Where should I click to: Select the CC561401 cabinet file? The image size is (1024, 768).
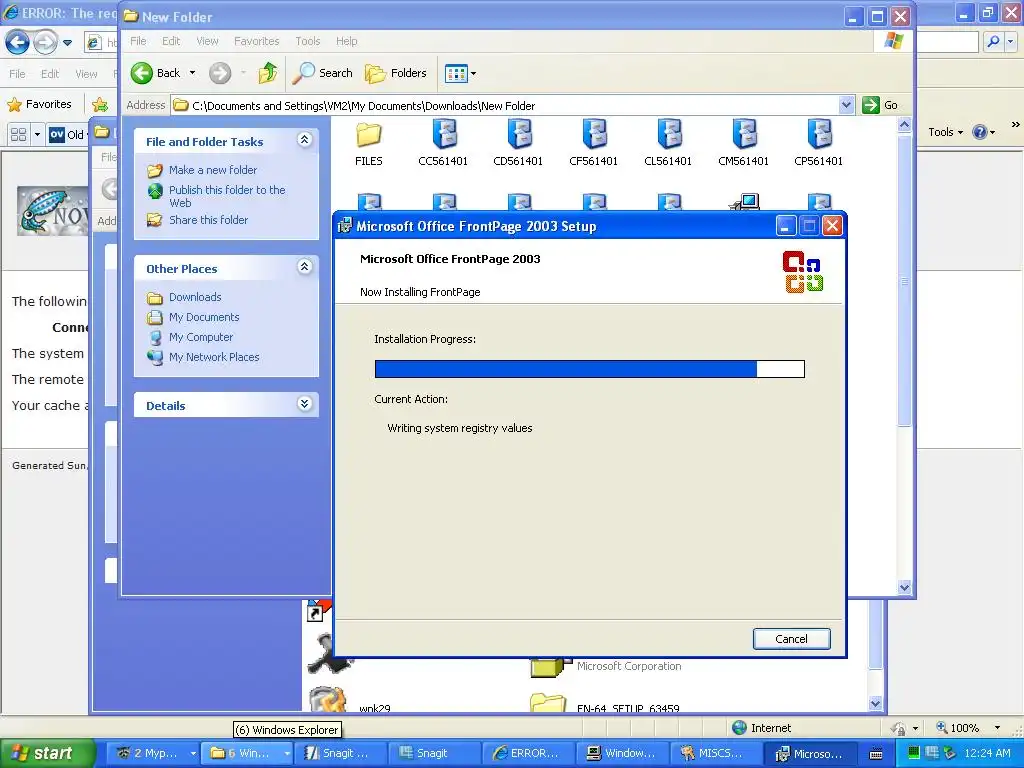(x=443, y=142)
